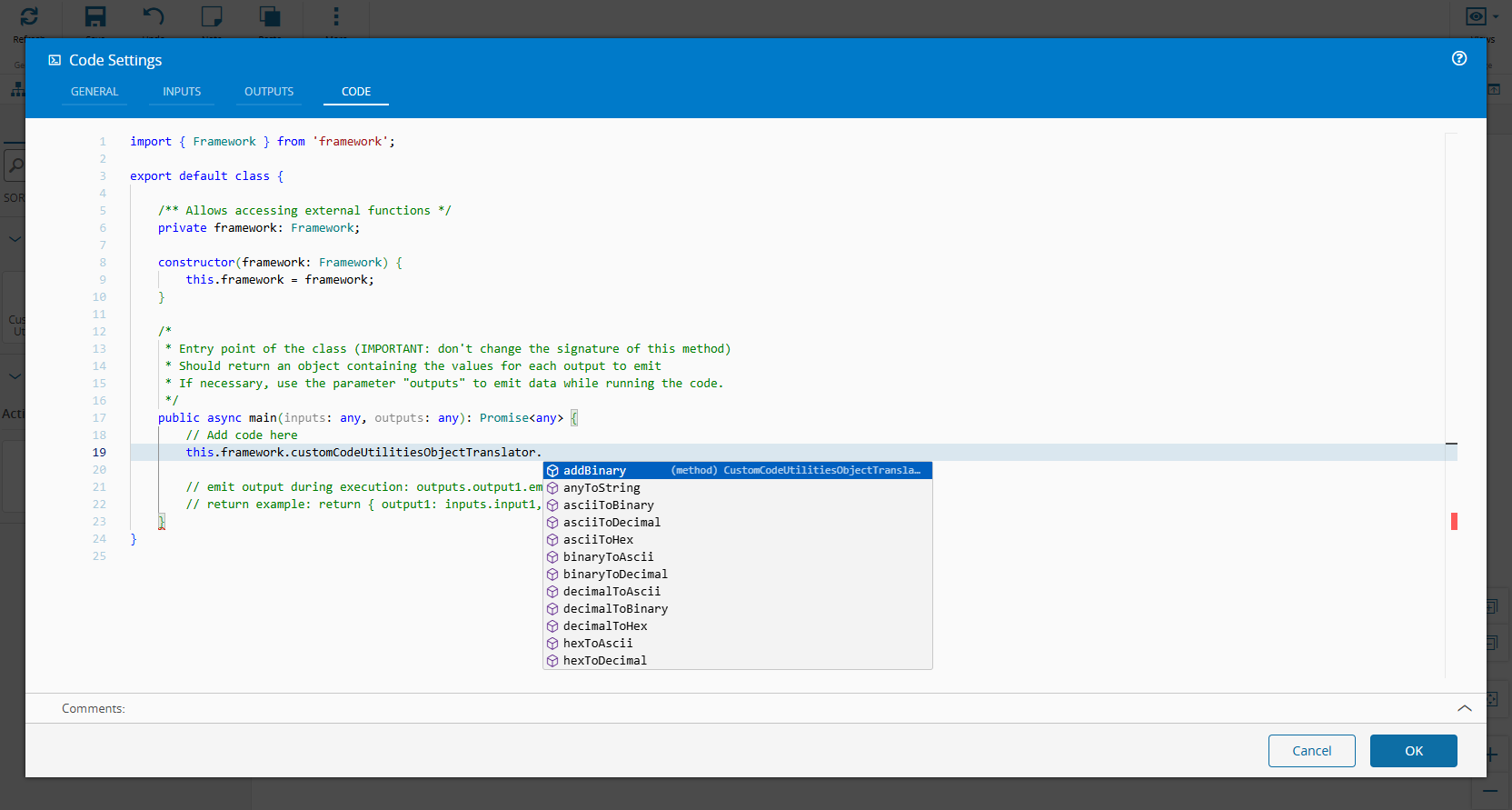
Task: Switch to the GENERAL tab
Action: (x=94, y=92)
